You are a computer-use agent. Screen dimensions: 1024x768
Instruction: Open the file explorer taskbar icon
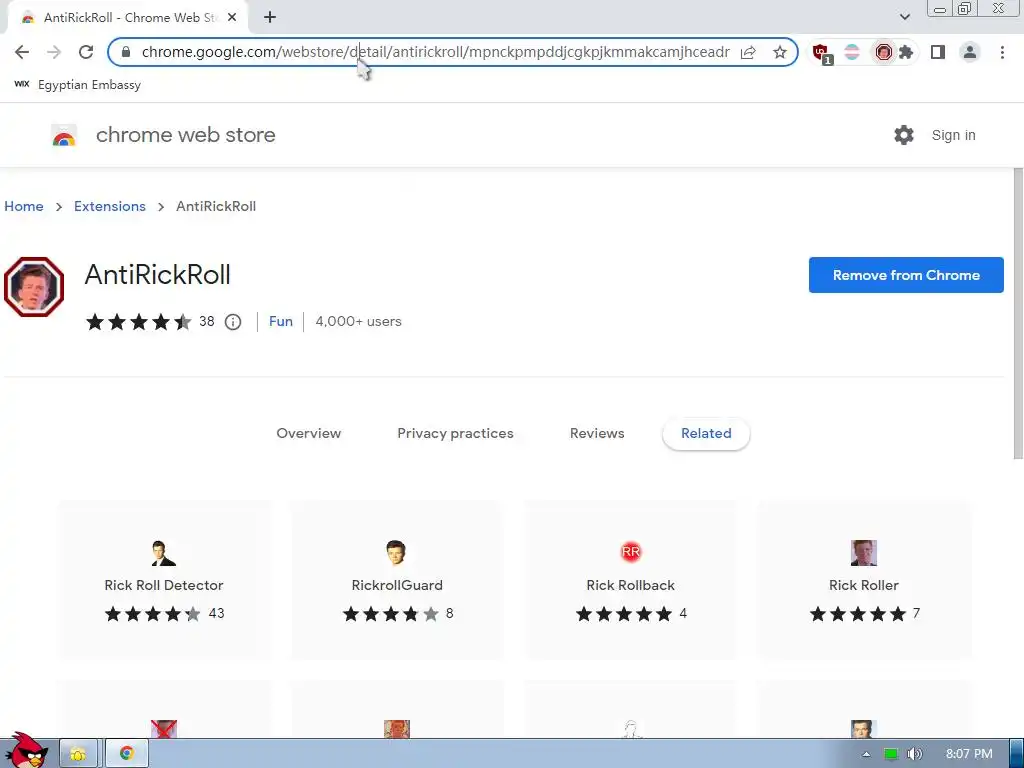(x=78, y=754)
